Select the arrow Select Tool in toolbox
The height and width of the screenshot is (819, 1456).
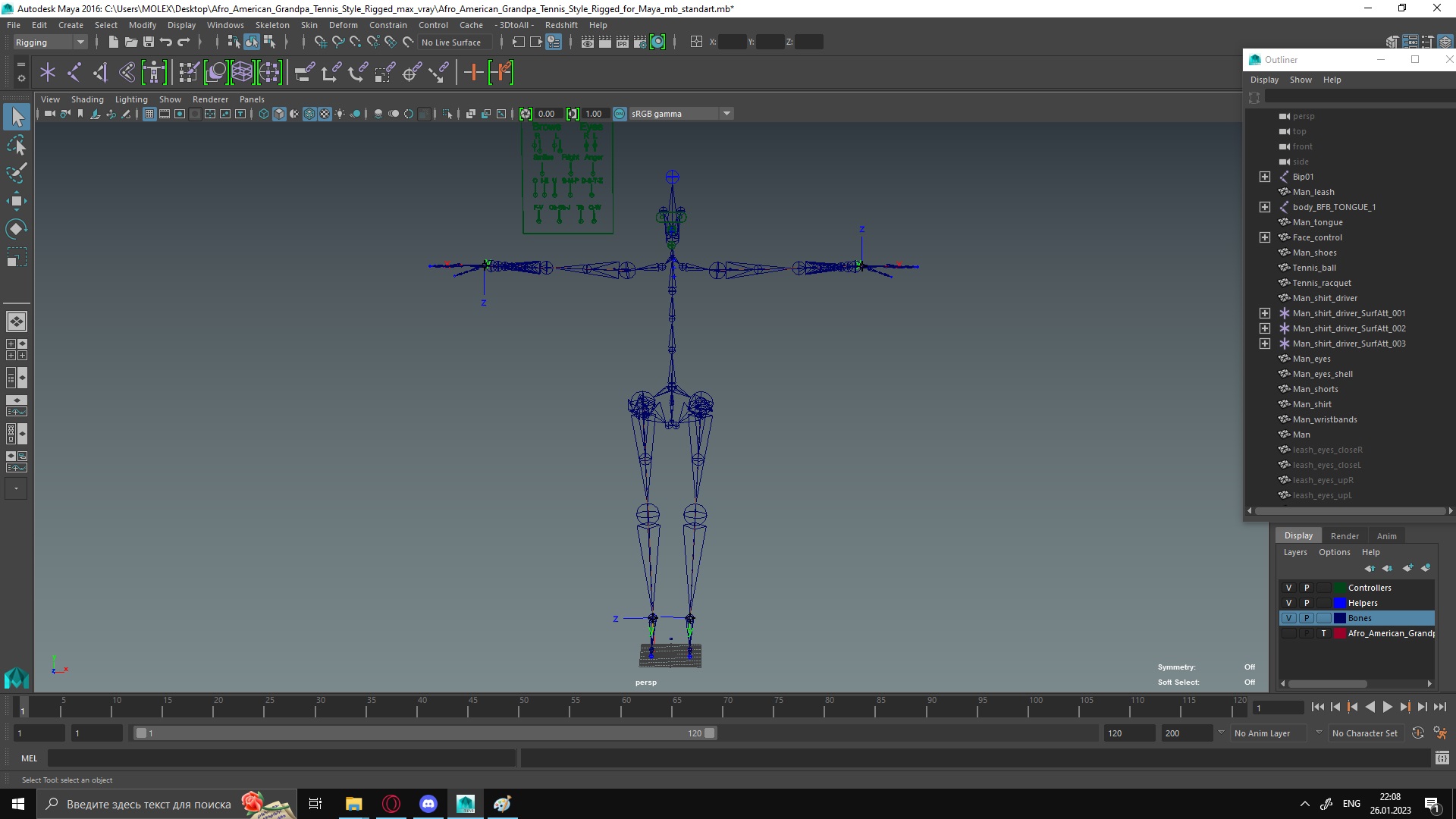[17, 117]
